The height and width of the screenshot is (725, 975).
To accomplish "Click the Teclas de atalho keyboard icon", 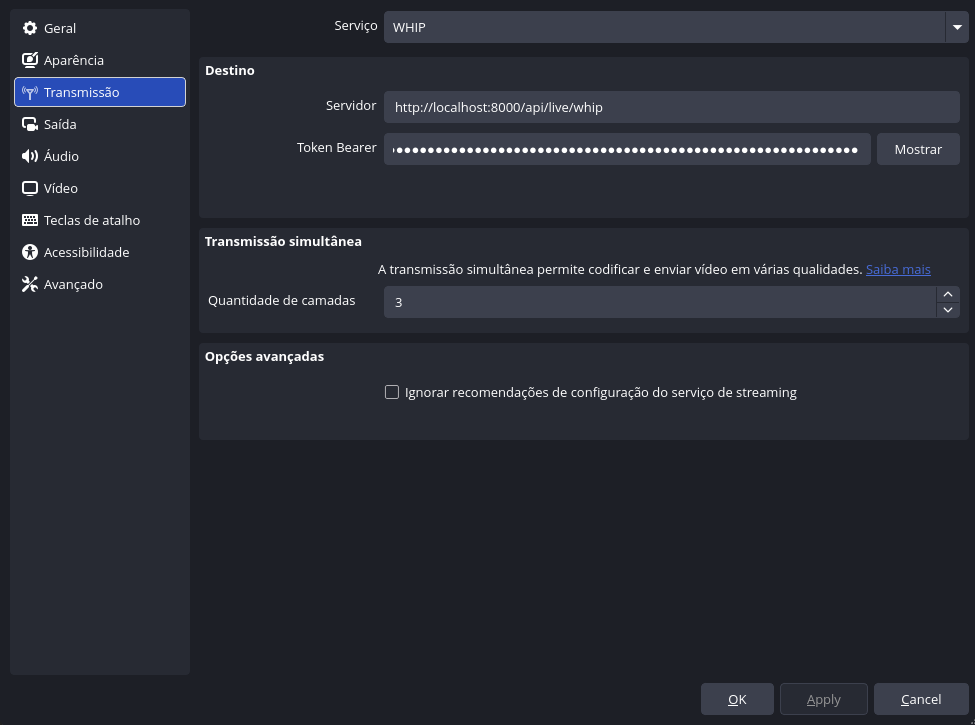I will coord(29,220).
